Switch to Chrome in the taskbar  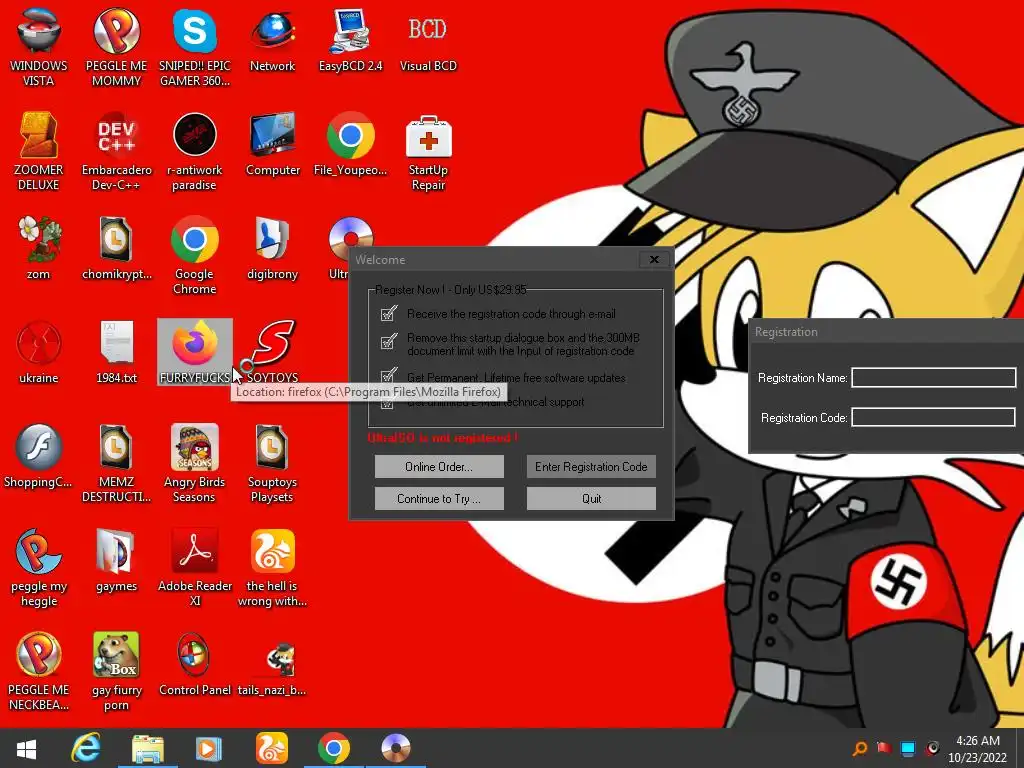pyautogui.click(x=334, y=748)
